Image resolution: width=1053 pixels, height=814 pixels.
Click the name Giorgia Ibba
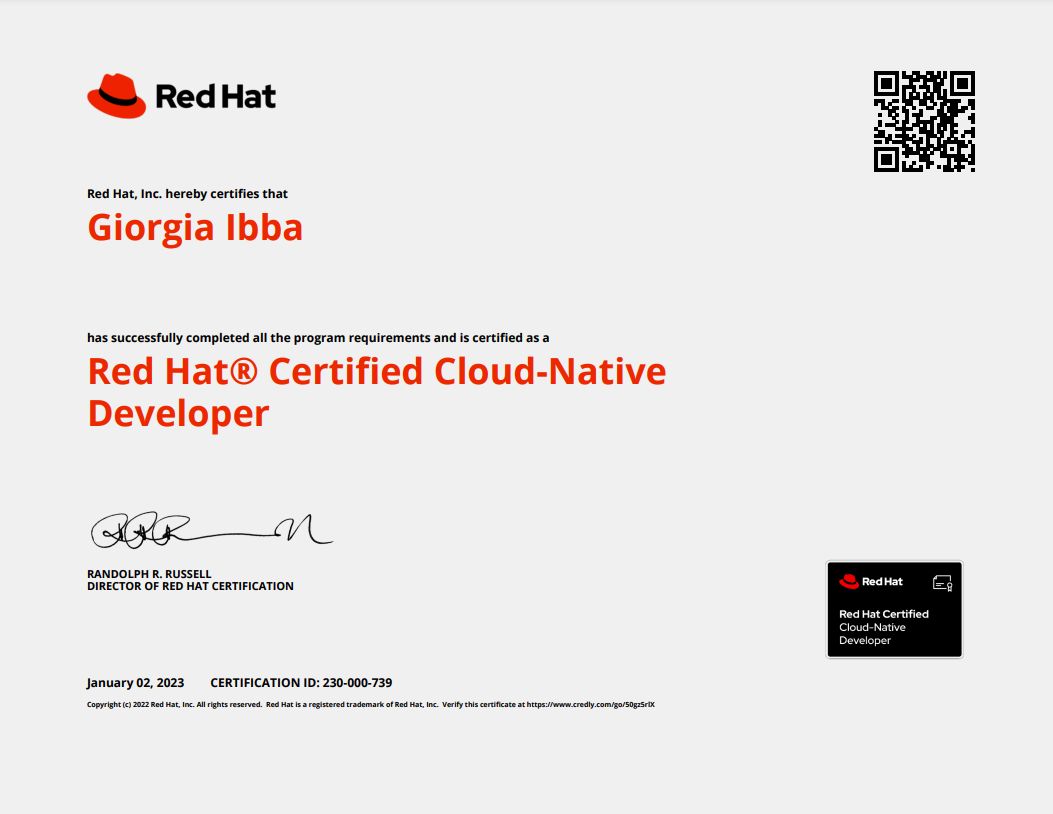194,227
